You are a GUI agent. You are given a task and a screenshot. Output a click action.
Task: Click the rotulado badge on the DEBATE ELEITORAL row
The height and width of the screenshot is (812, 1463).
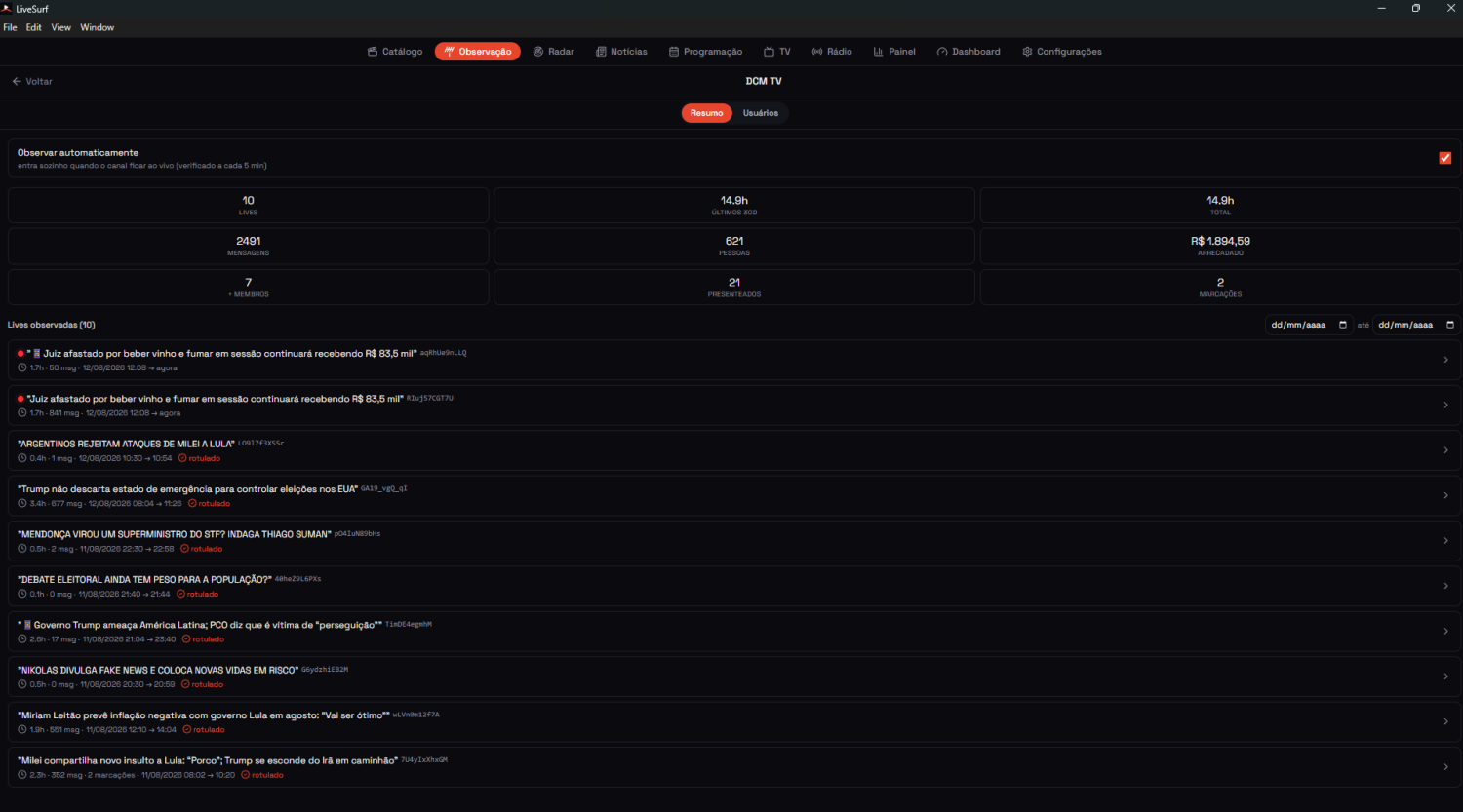click(197, 594)
